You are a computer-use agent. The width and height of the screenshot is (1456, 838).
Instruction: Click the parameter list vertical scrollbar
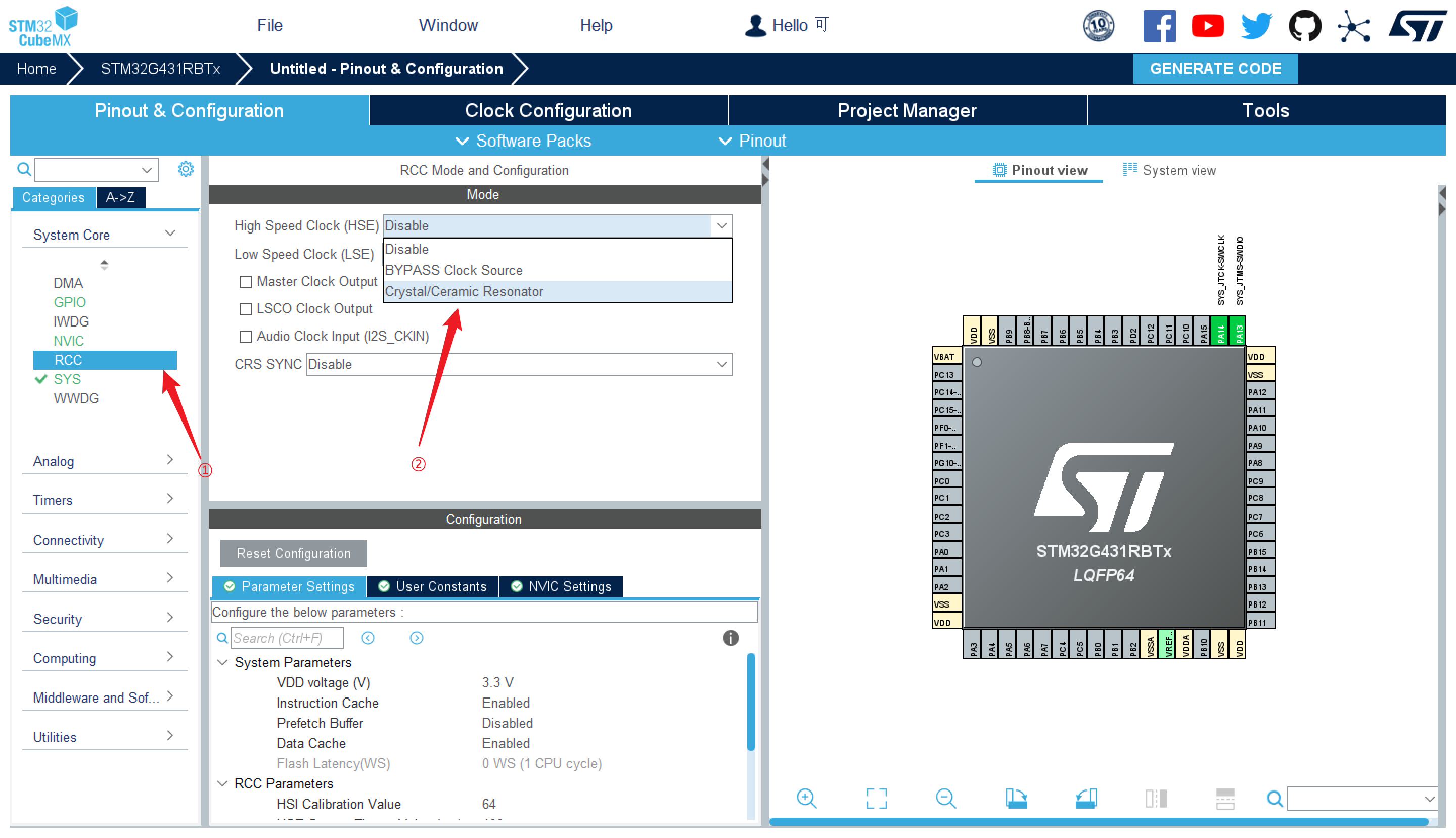tap(750, 702)
